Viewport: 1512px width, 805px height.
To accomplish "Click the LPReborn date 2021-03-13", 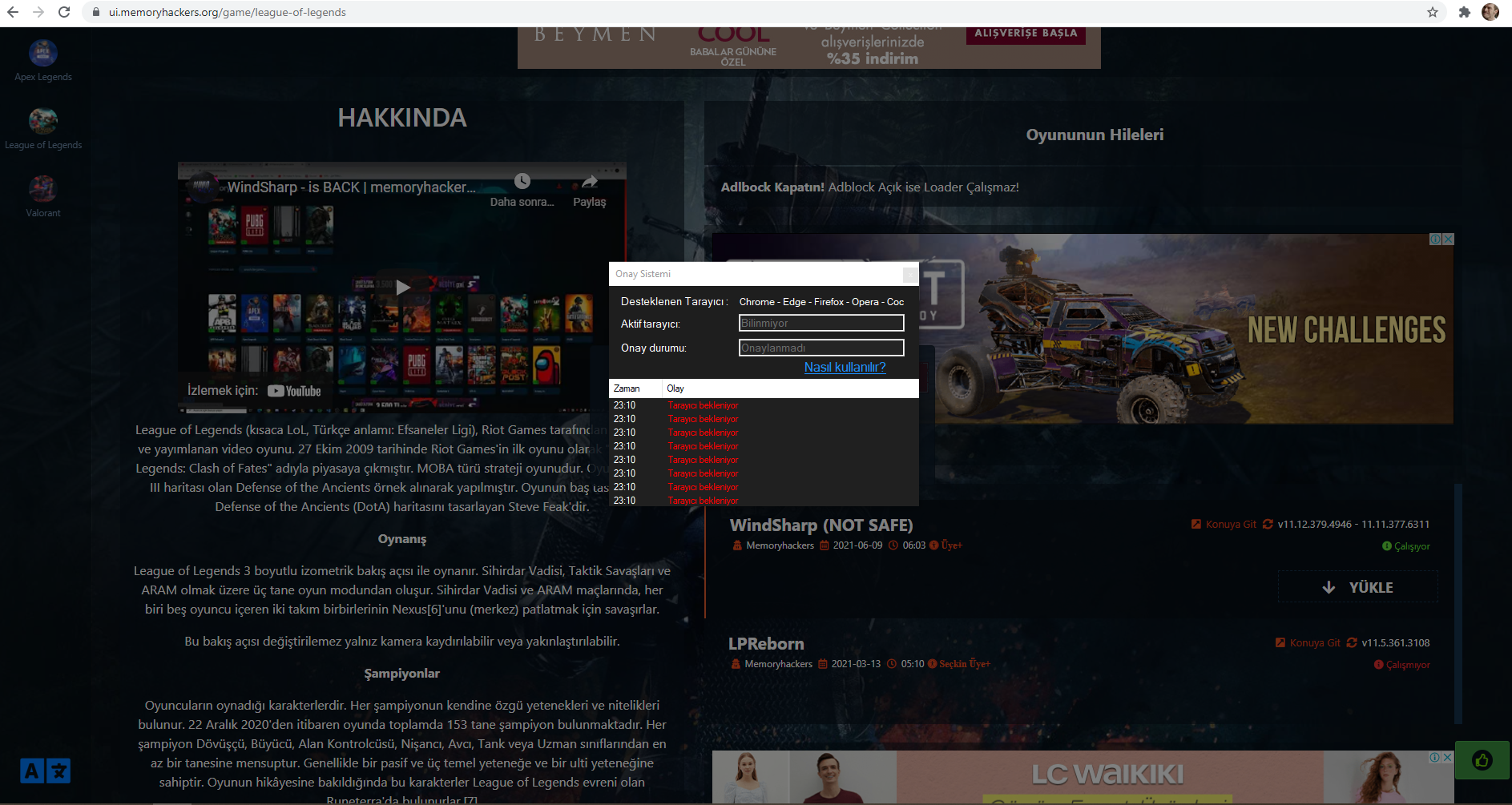I will point(856,664).
